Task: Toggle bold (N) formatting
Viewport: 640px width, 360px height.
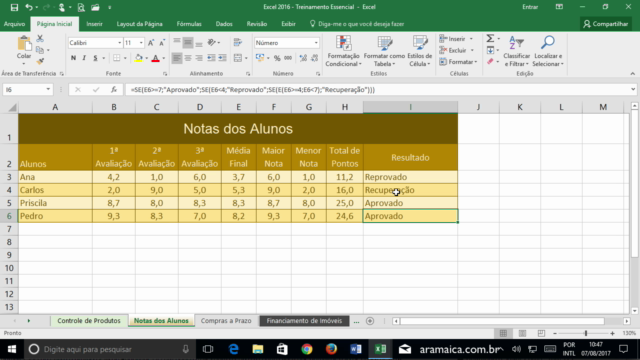Action: point(73,58)
